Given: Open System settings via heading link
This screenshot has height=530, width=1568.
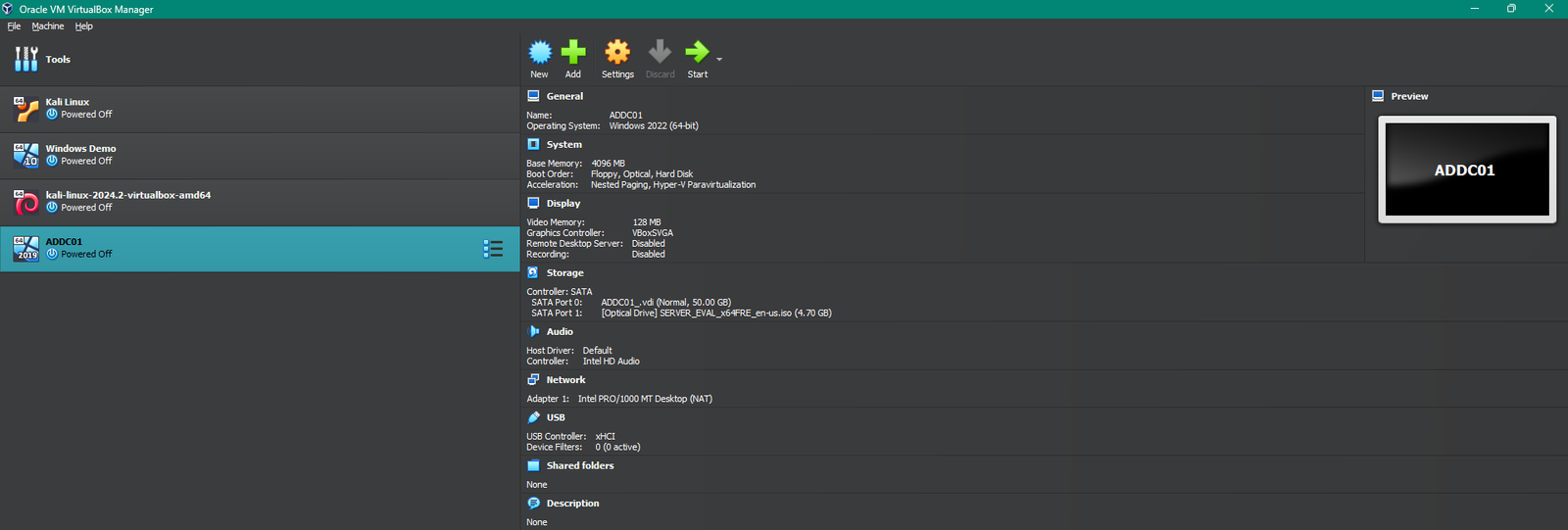Looking at the screenshot, I should (x=563, y=144).
